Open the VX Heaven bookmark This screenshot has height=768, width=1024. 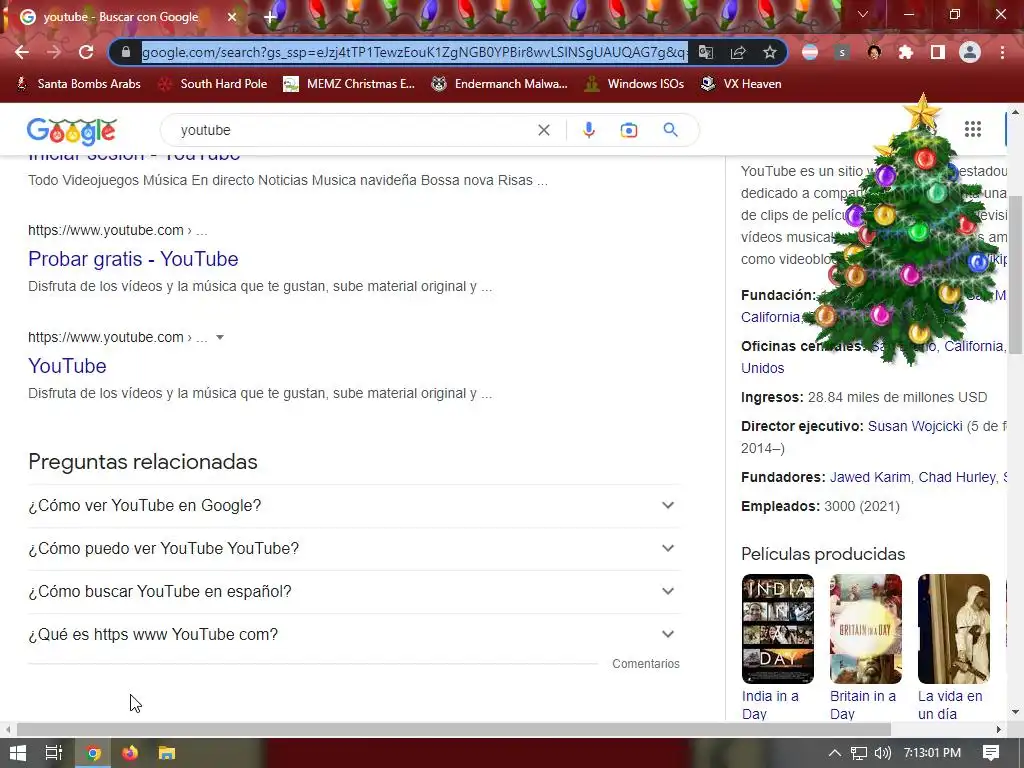click(x=741, y=84)
